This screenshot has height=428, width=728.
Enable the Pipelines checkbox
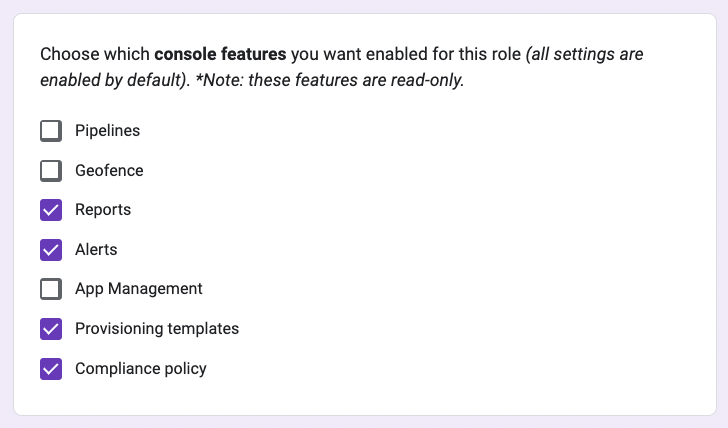click(x=51, y=131)
